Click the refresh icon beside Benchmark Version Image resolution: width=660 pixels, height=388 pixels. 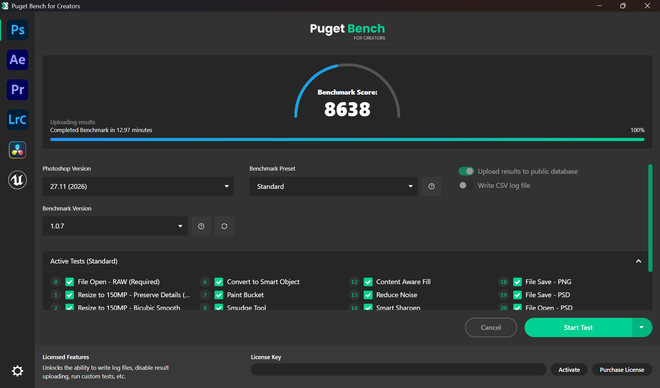(224, 226)
